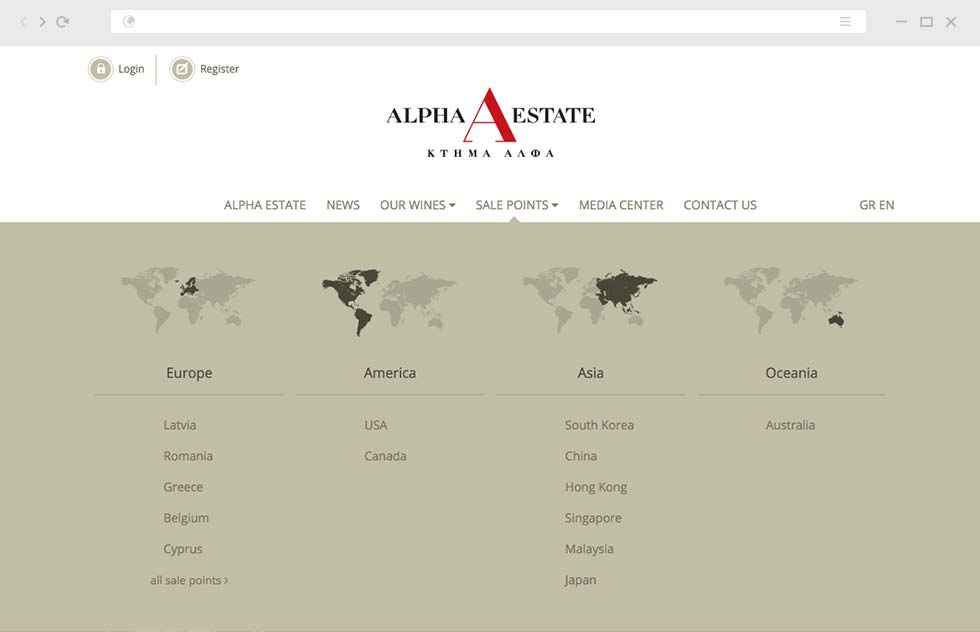This screenshot has height=632, width=980.
Task: Go to the News menu item
Action: click(343, 205)
